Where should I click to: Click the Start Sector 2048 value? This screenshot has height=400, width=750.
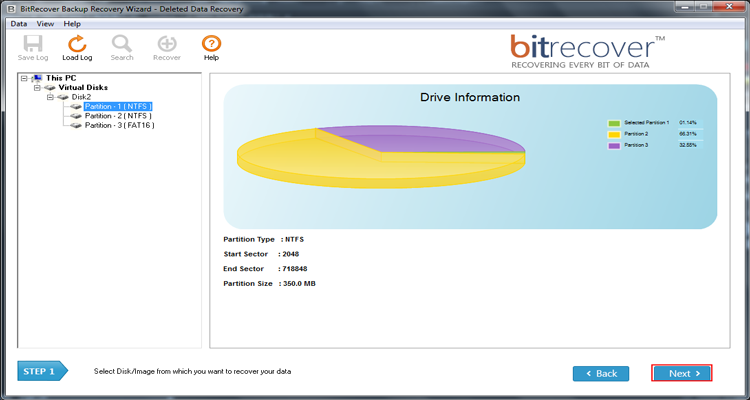click(x=290, y=254)
